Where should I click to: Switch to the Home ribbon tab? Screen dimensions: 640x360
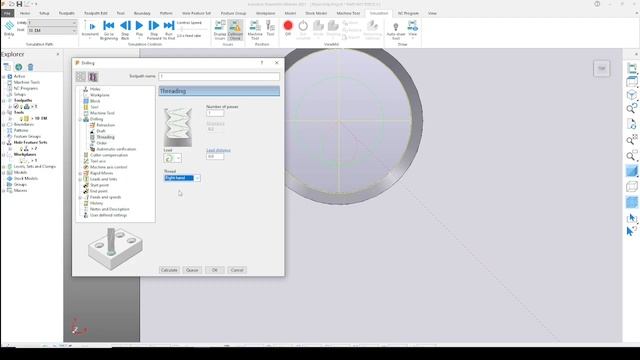pyautogui.click(x=25, y=13)
